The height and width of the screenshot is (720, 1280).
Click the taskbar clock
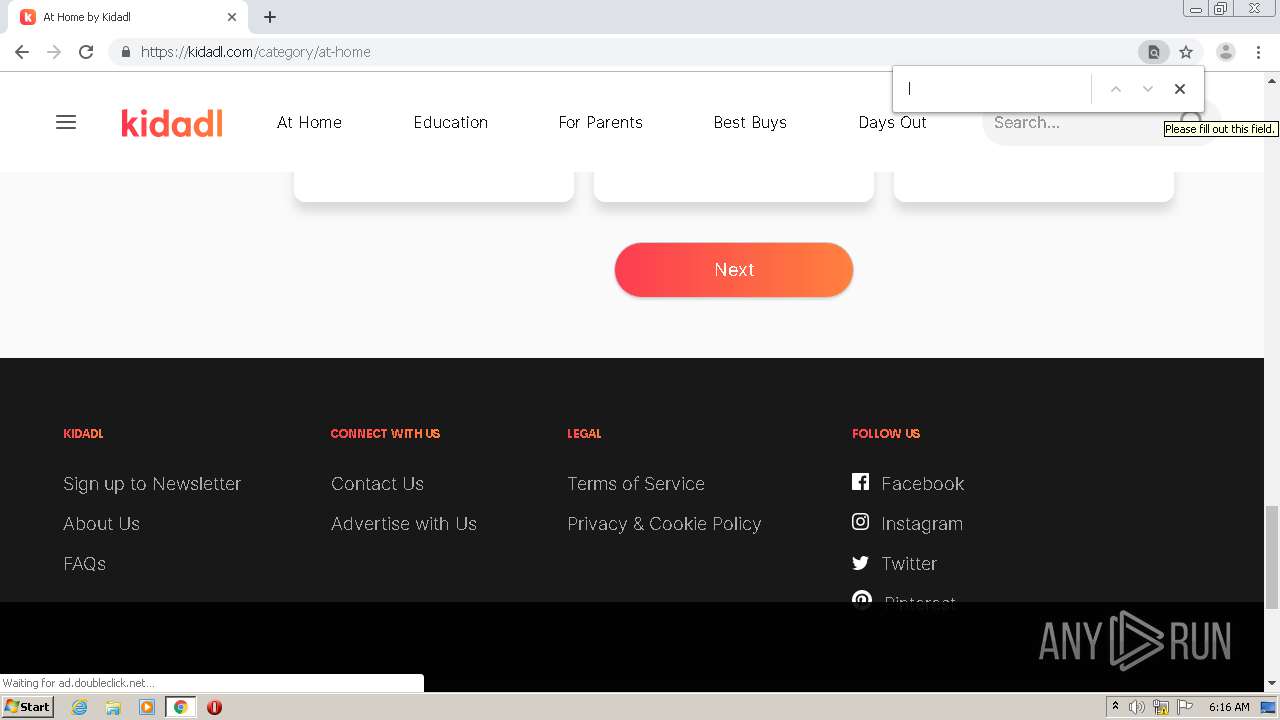pyautogui.click(x=1229, y=707)
